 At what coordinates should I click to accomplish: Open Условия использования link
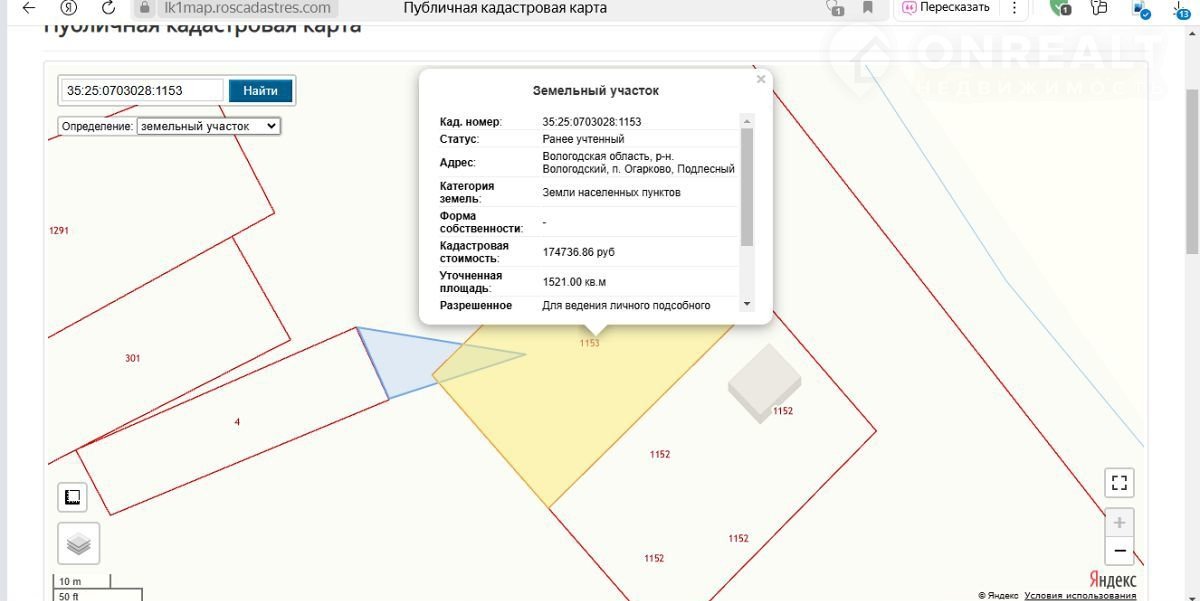pos(1080,596)
